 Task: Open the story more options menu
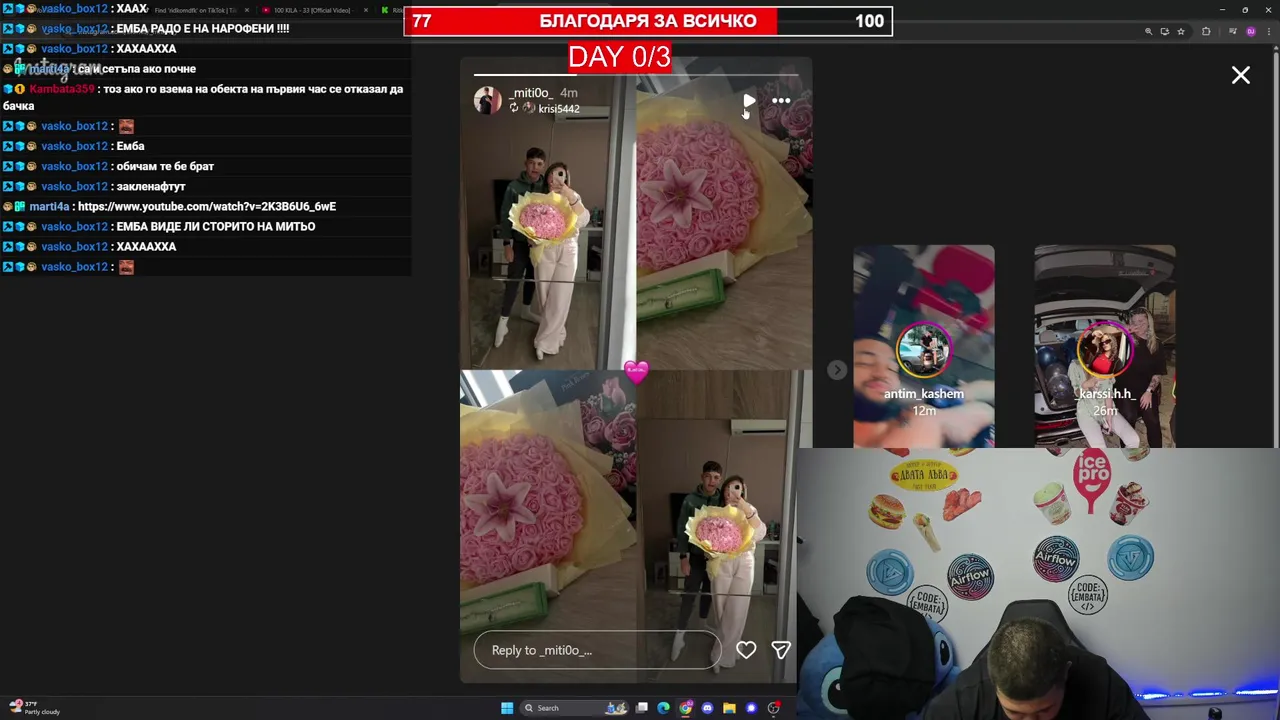coord(781,101)
